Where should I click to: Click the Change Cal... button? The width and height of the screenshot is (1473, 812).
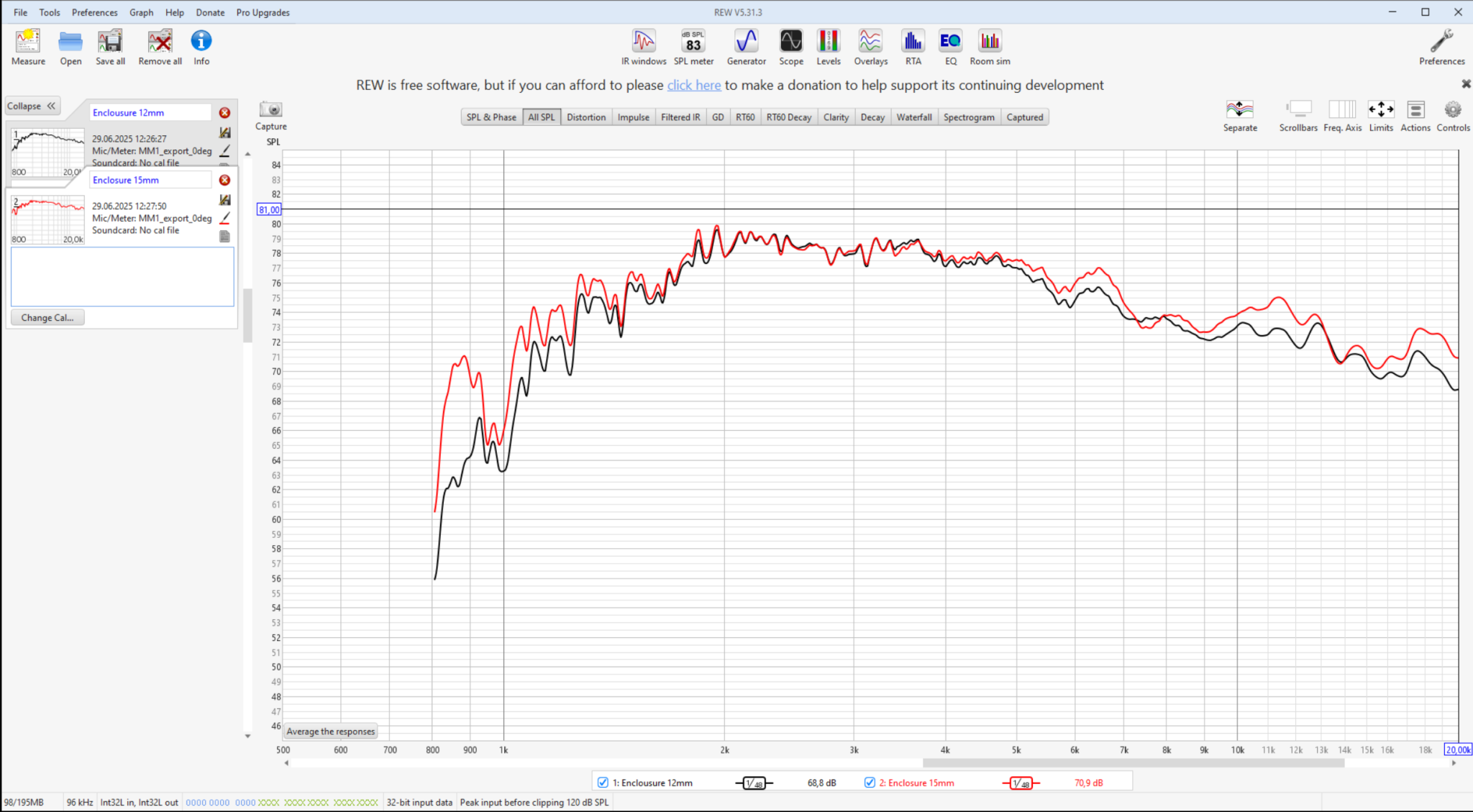47,317
